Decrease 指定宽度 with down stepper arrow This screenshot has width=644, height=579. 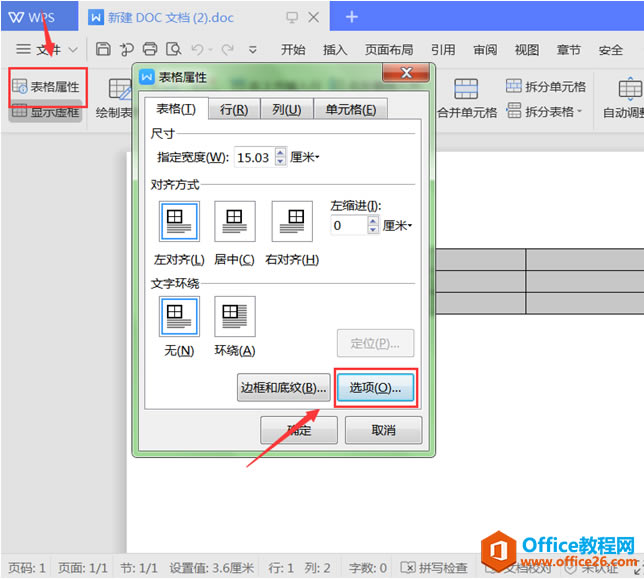click(280, 162)
